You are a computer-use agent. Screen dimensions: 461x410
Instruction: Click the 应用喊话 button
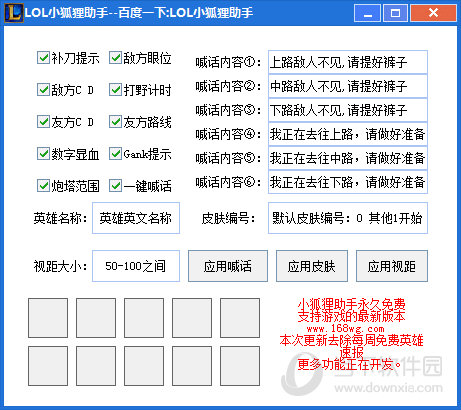click(x=228, y=266)
